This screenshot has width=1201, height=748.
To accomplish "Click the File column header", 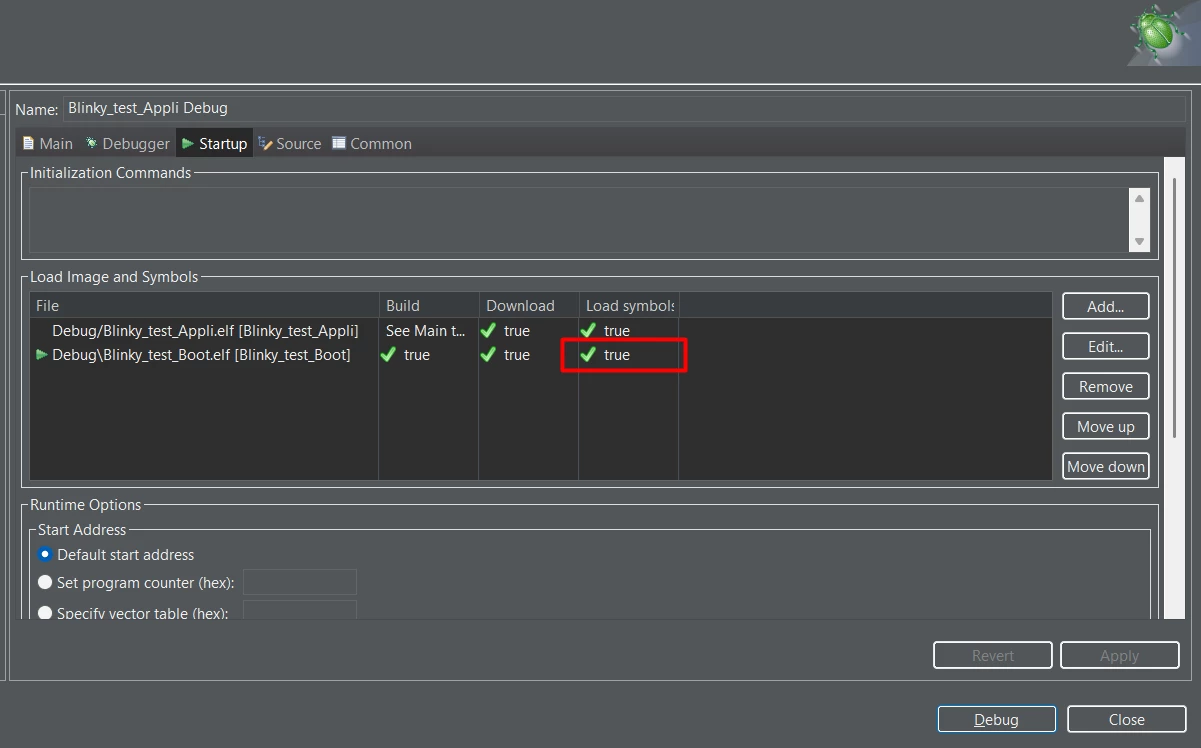I will [x=204, y=306].
